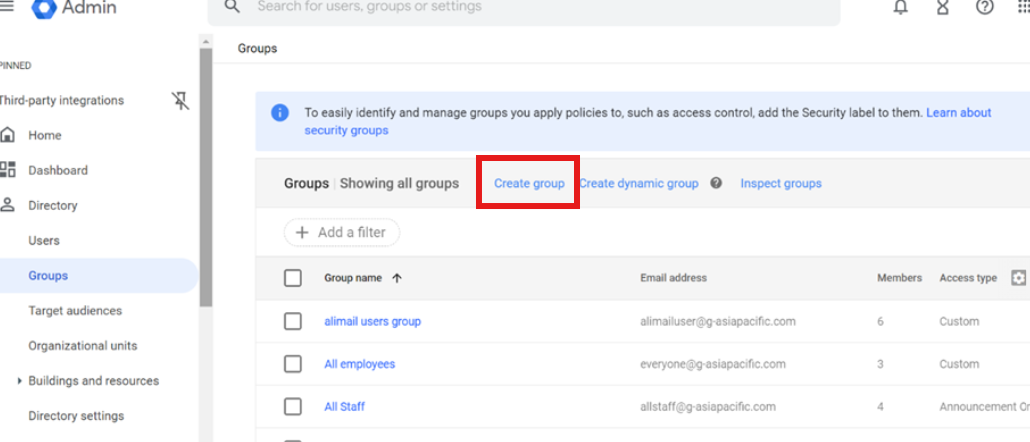Click Add a filter chip

[x=342, y=232]
